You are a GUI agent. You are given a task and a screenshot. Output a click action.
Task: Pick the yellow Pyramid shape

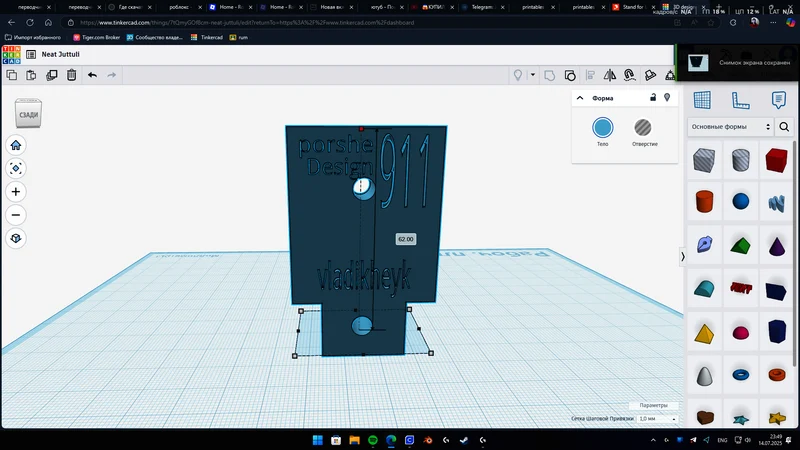704,333
